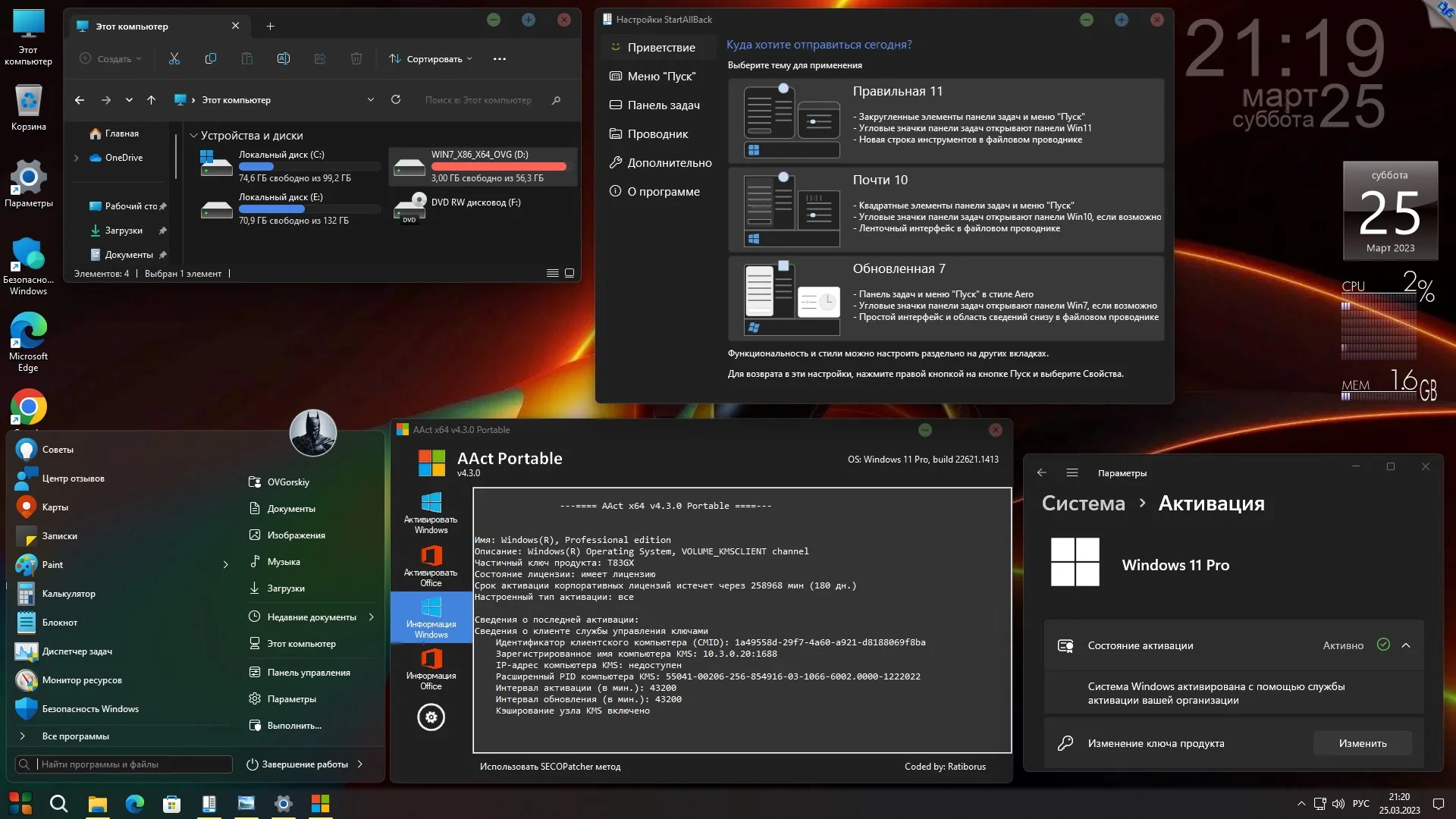Open AAct settings gear icon
The height and width of the screenshot is (819, 1456).
431,717
